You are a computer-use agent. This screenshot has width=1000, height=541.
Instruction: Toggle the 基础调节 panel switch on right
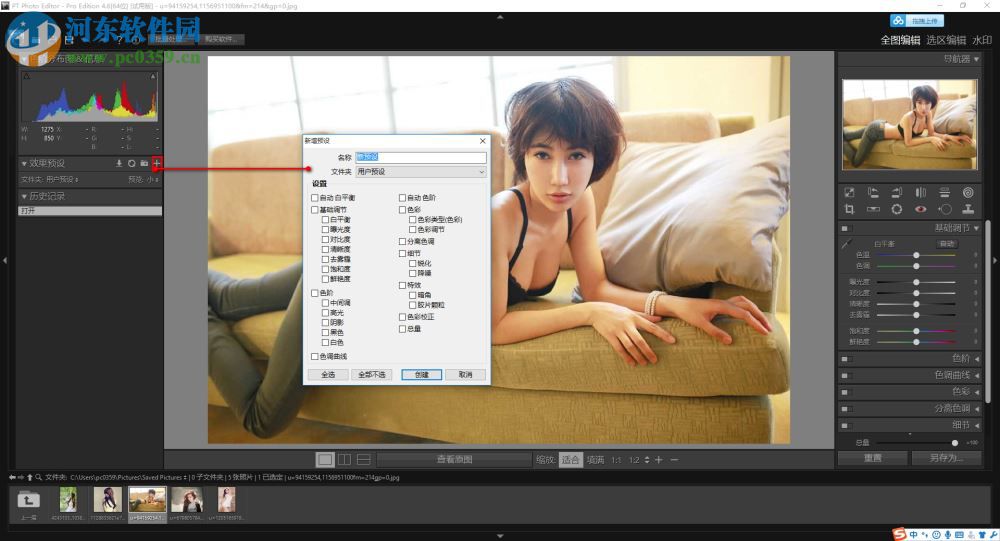pyautogui.click(x=845, y=228)
